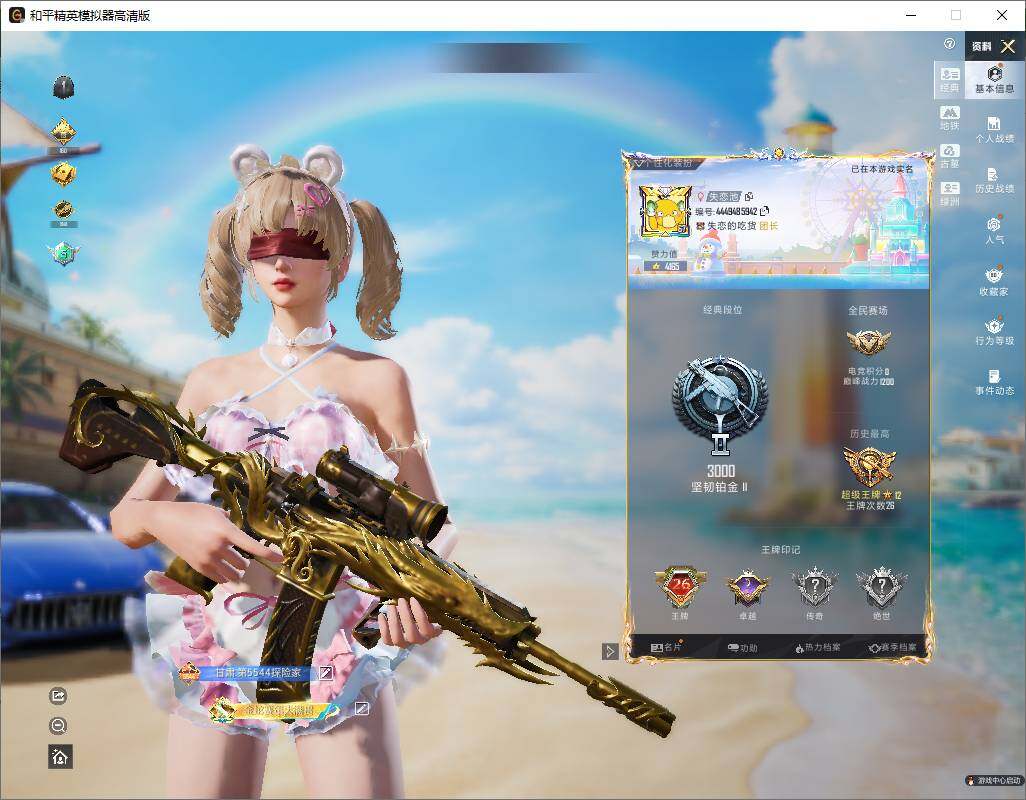Click the round gold weapon badge

(63, 211)
